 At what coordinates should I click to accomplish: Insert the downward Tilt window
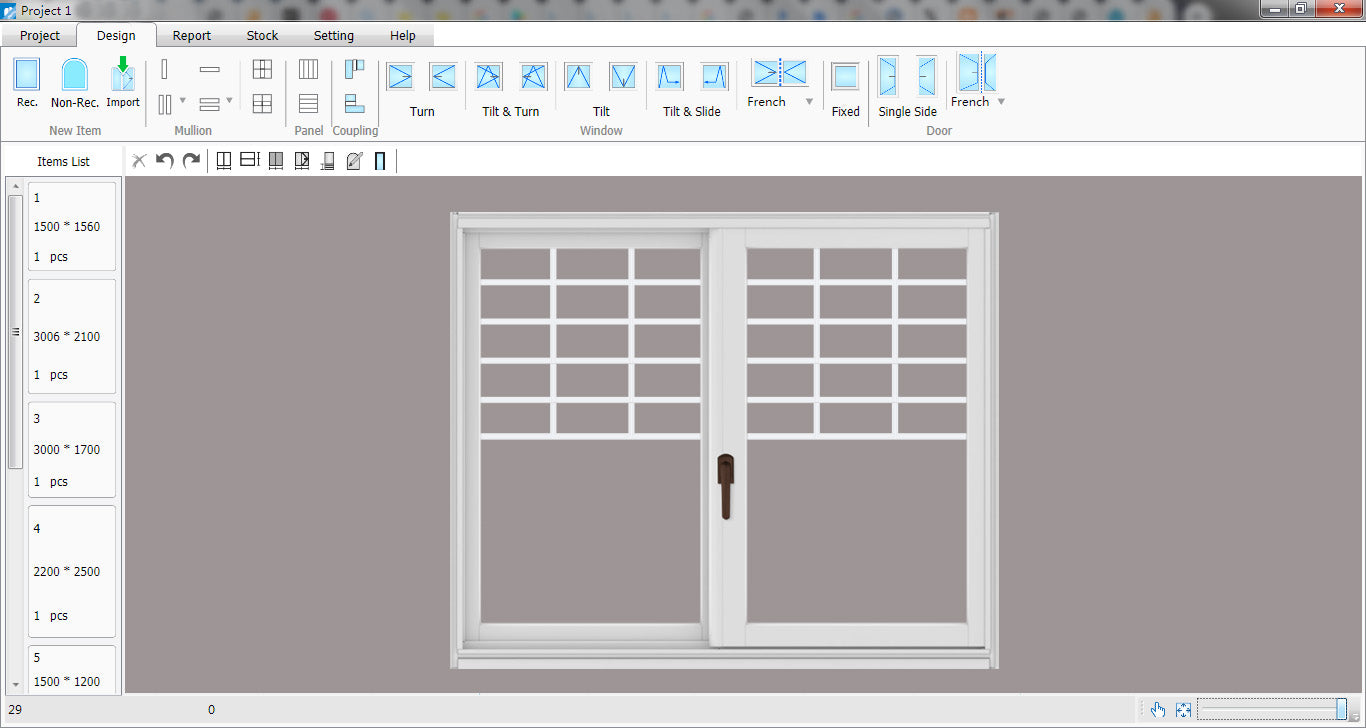tap(623, 77)
